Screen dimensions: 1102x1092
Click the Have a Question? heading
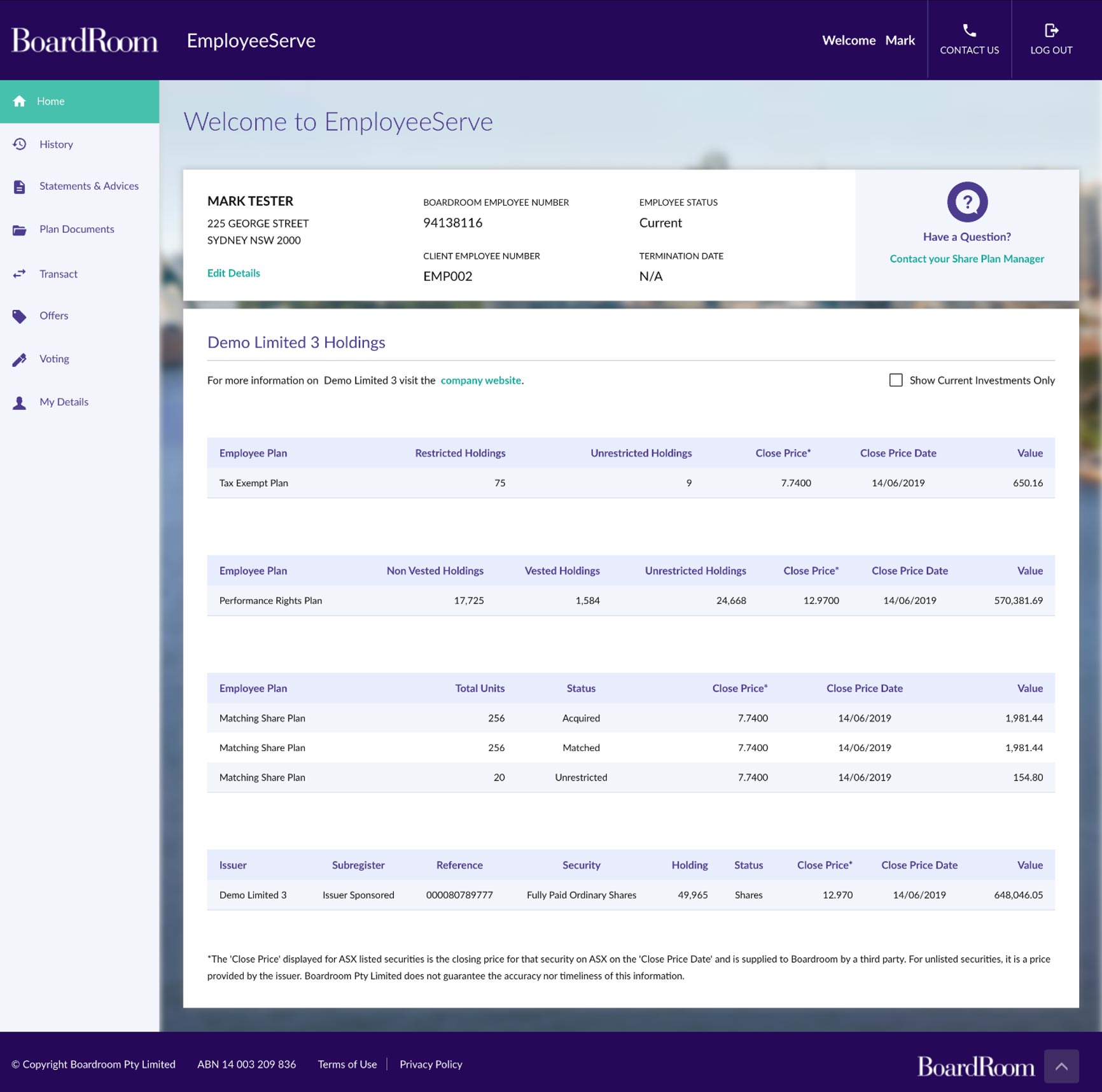point(966,237)
